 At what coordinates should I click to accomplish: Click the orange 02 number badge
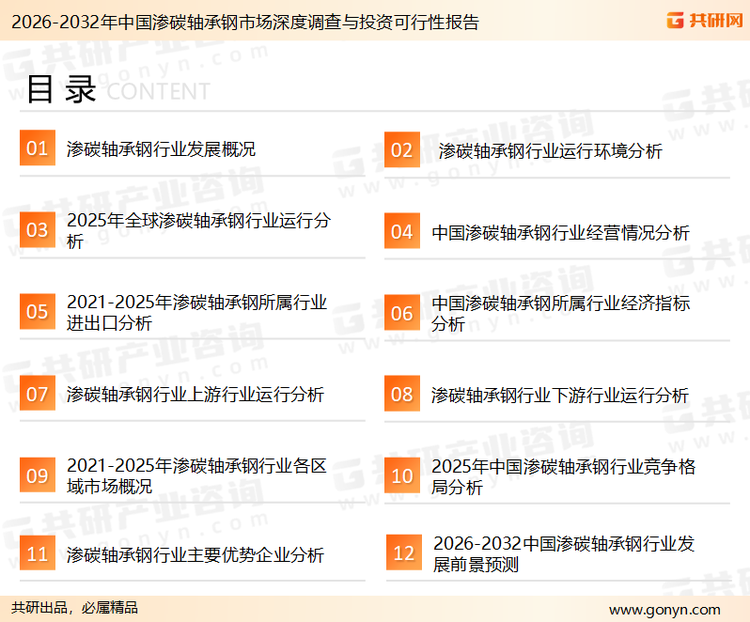click(402, 150)
